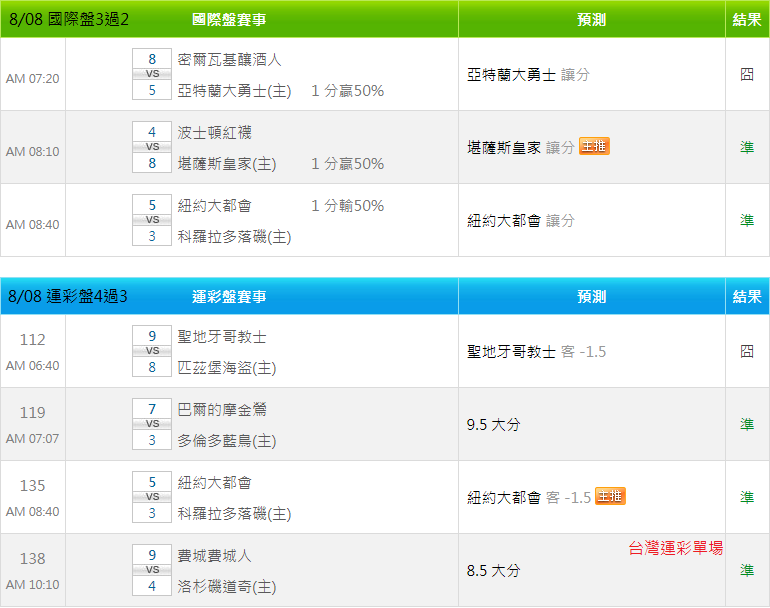Click the match number 135
770x608 pixels.
32,485
